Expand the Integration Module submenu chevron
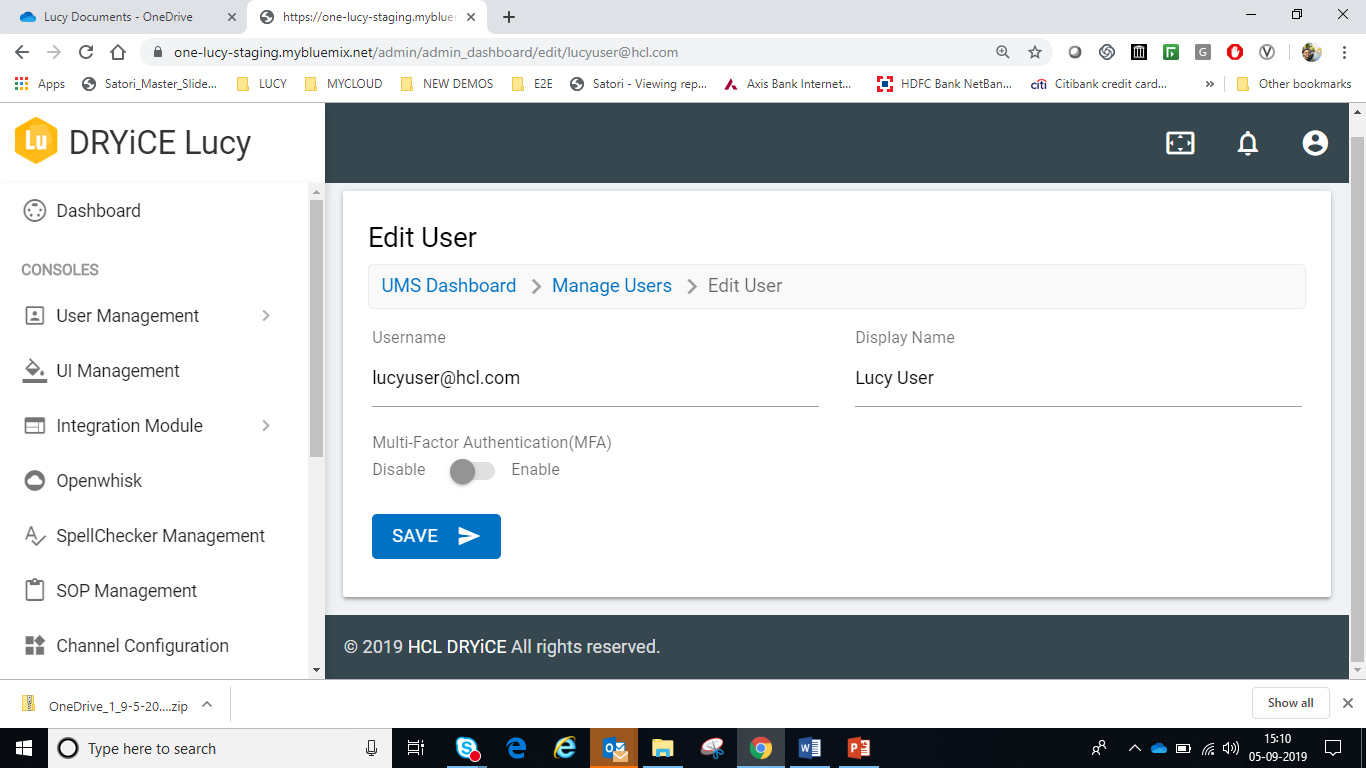The image size is (1366, 768). pos(266,426)
